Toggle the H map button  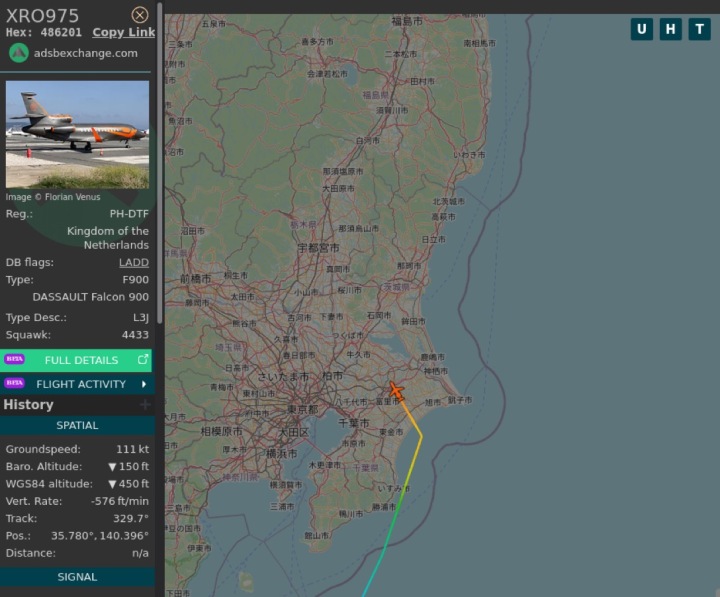coord(670,29)
